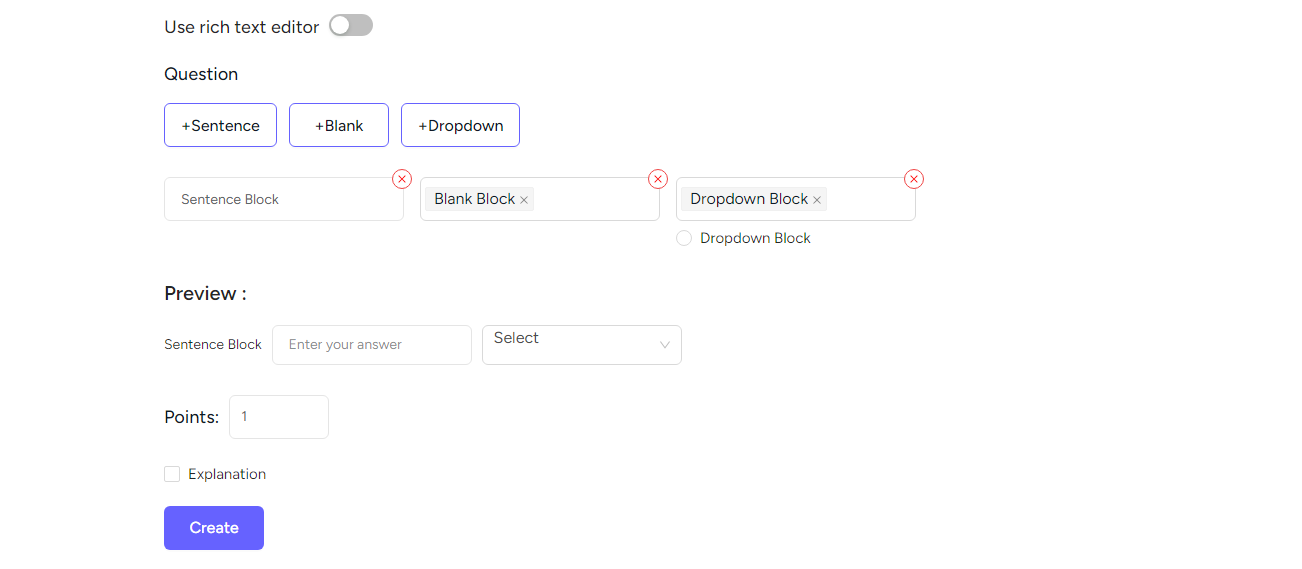
Task: Add a new Blank block
Action: [x=339, y=125]
